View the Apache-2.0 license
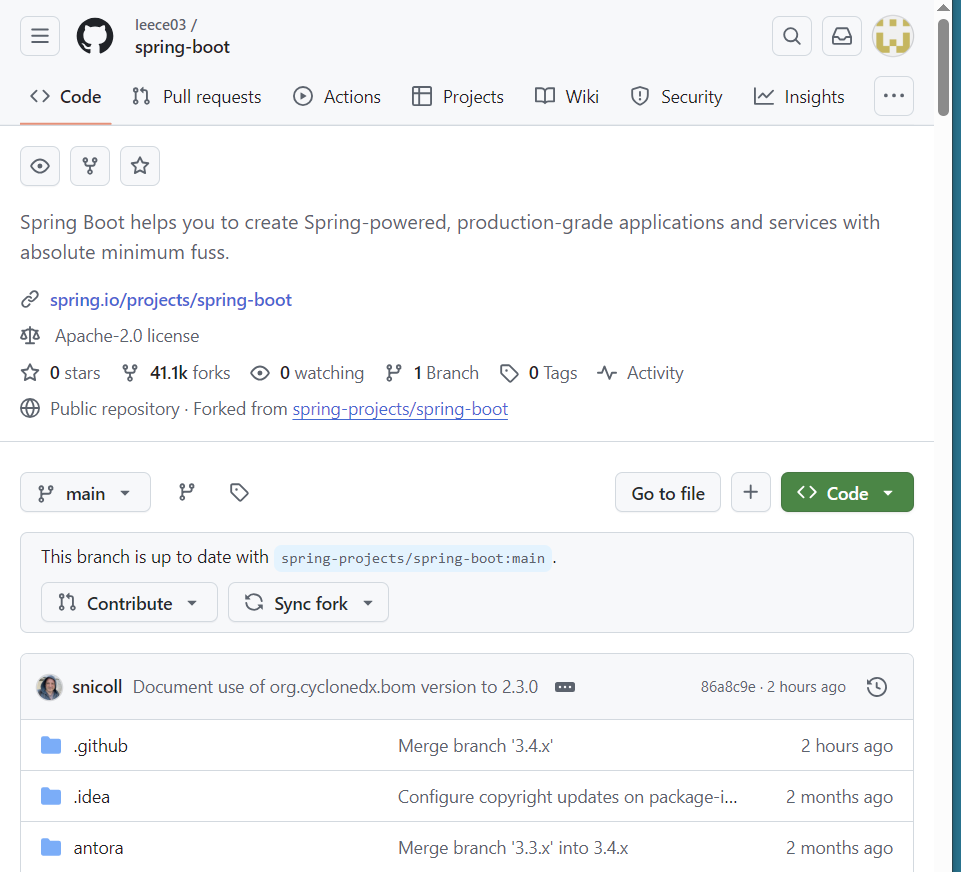Image resolution: width=961 pixels, height=872 pixels. click(127, 336)
